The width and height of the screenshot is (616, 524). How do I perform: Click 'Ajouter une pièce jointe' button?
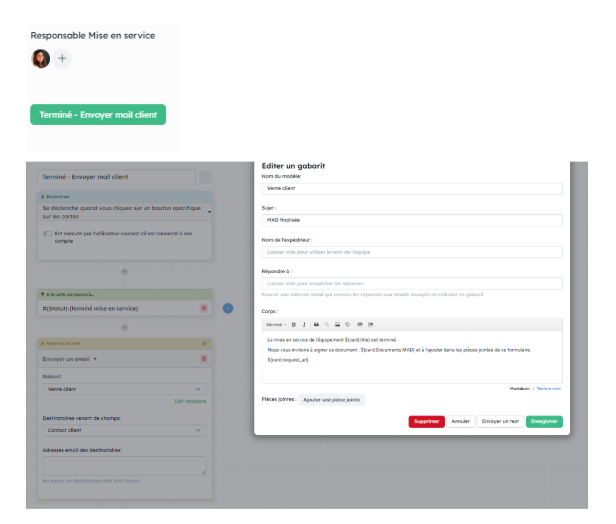[x=331, y=399]
